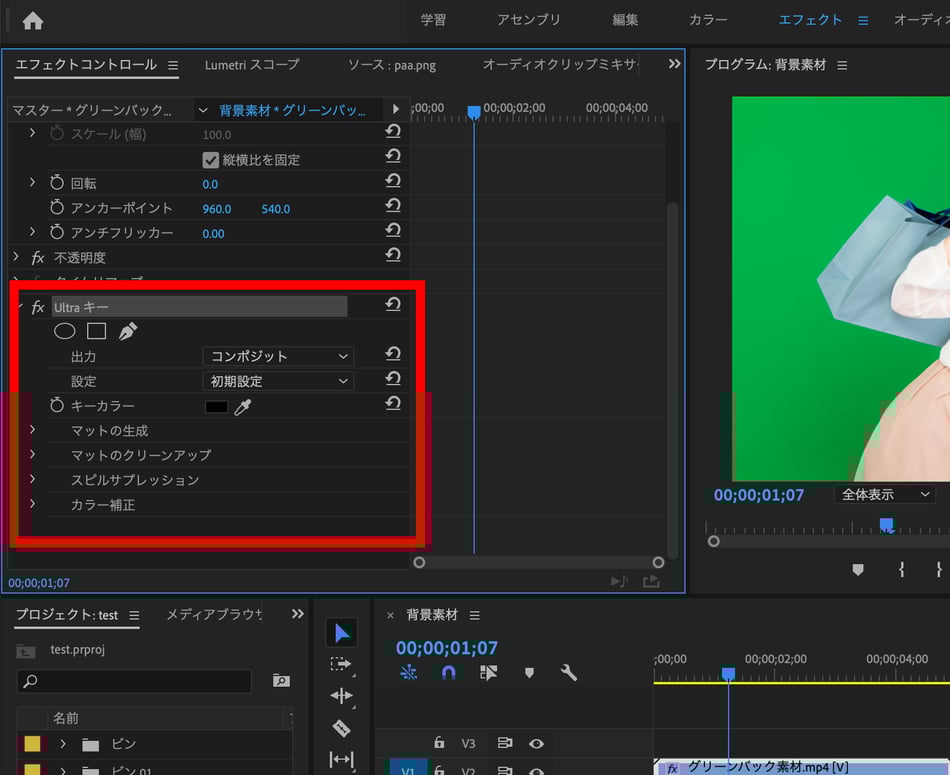Click the キーカラー black color swatch
950x775 pixels.
point(216,406)
